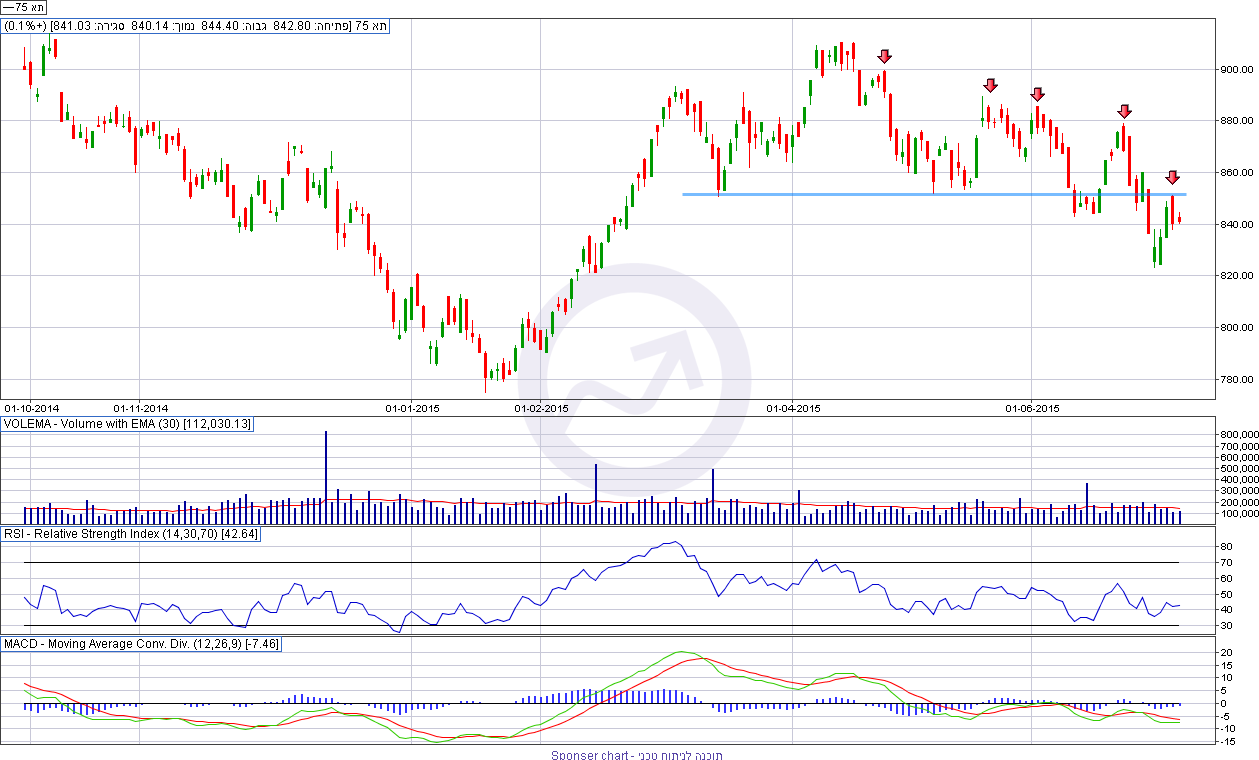Select the RSI Relative Strength Index label
The width and height of the screenshot is (1259, 760).
click(x=131, y=534)
